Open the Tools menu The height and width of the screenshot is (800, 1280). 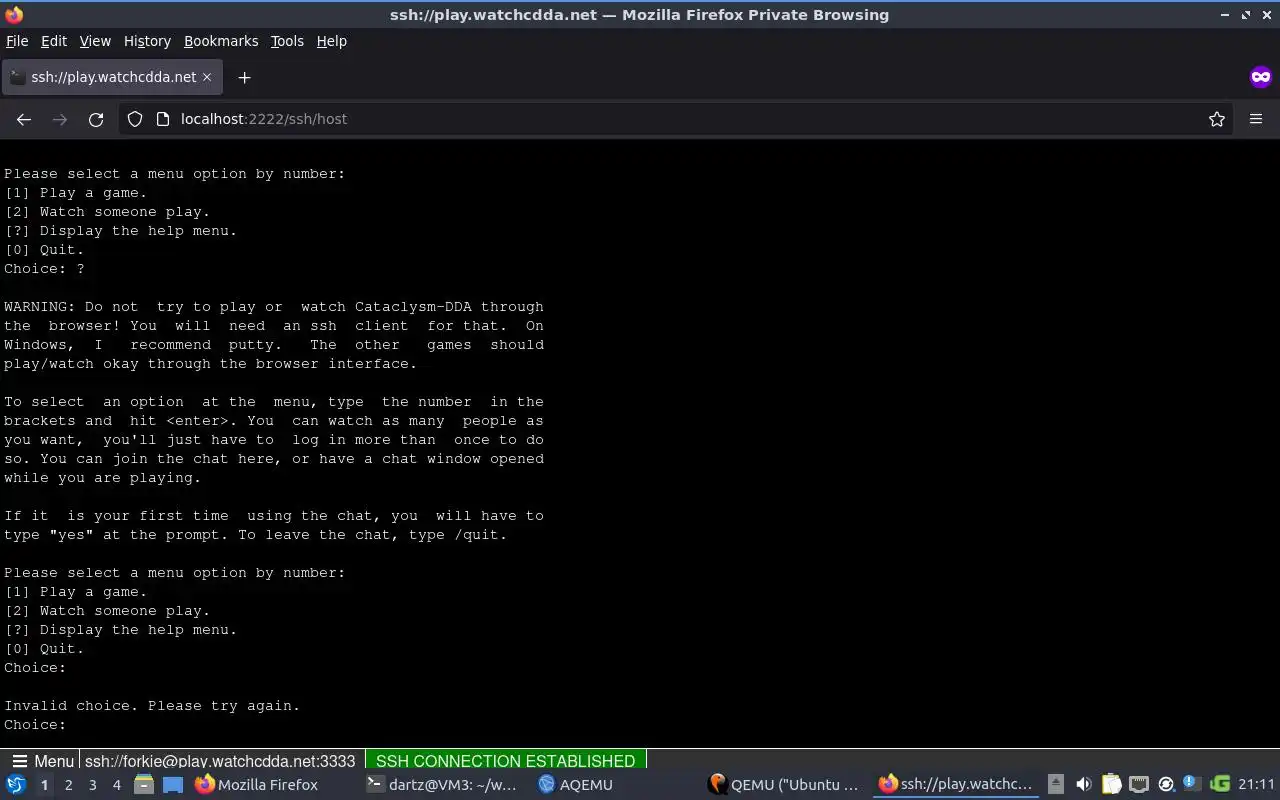pyautogui.click(x=287, y=41)
